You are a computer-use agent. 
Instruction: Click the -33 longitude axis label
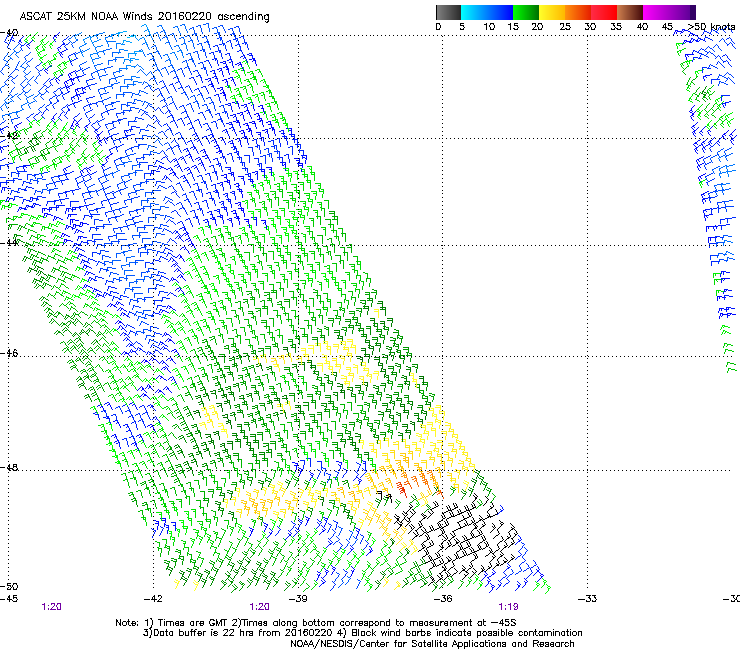[x=587, y=599]
